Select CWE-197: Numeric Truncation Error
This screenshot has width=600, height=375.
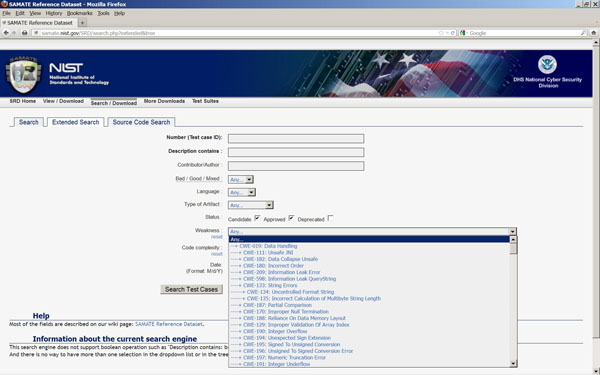pyautogui.click(x=369, y=357)
